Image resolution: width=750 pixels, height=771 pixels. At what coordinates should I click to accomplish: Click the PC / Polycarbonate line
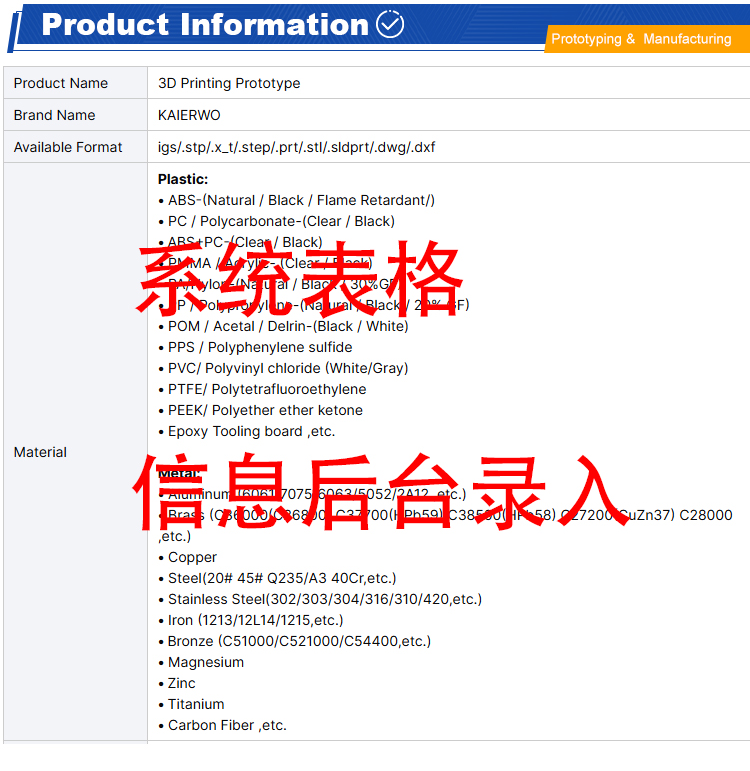coord(276,221)
